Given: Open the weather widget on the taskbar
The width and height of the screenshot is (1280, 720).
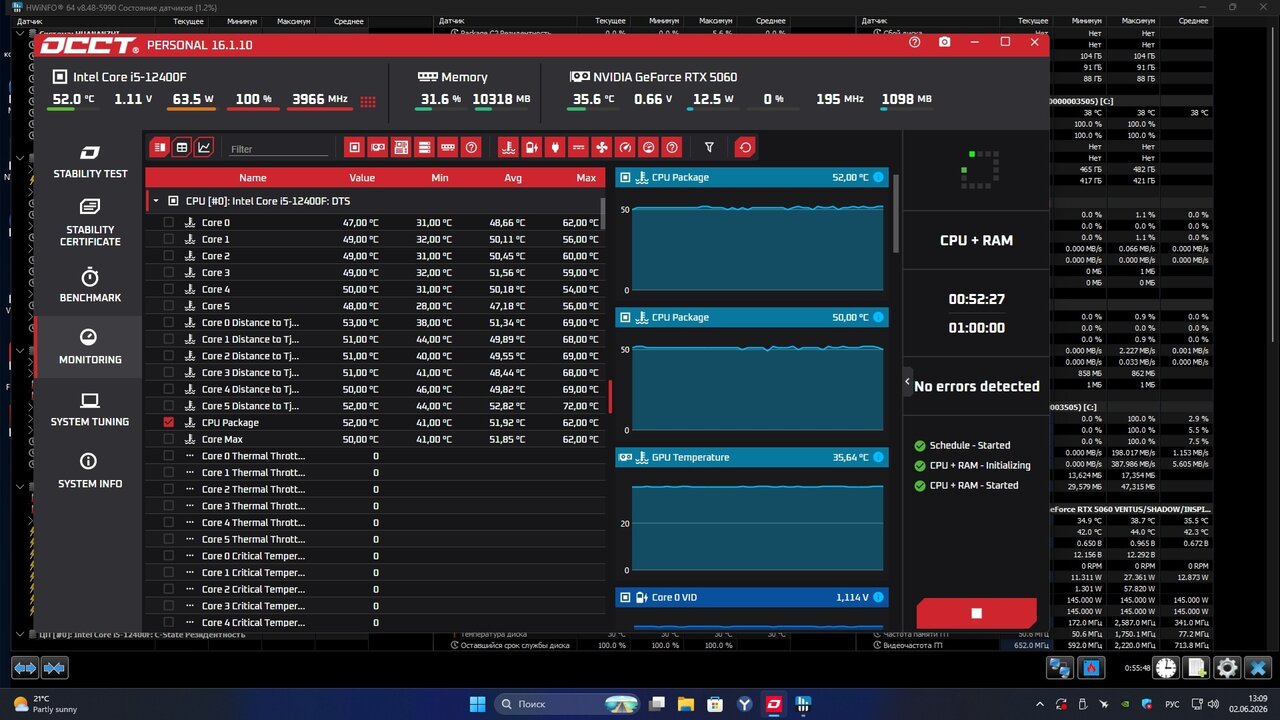Looking at the screenshot, I should tap(45, 703).
